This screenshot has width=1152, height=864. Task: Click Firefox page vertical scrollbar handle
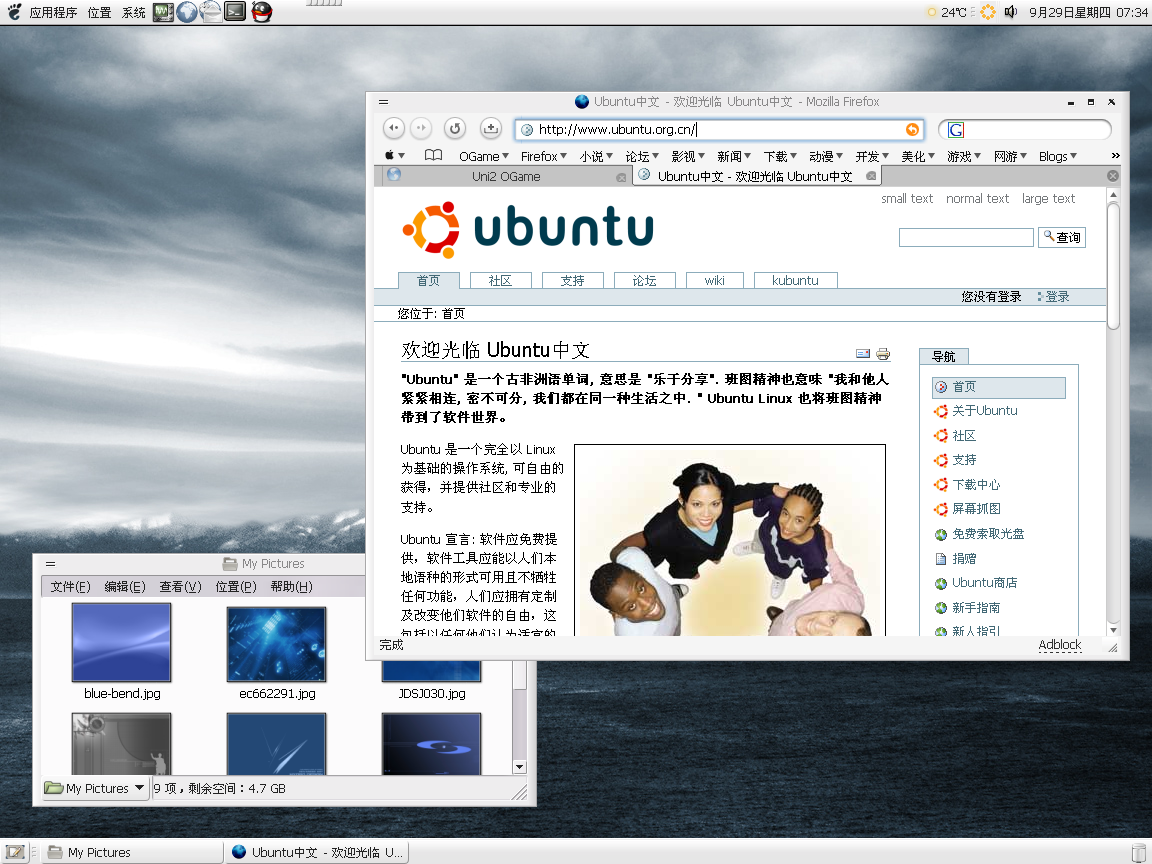coord(1113,266)
